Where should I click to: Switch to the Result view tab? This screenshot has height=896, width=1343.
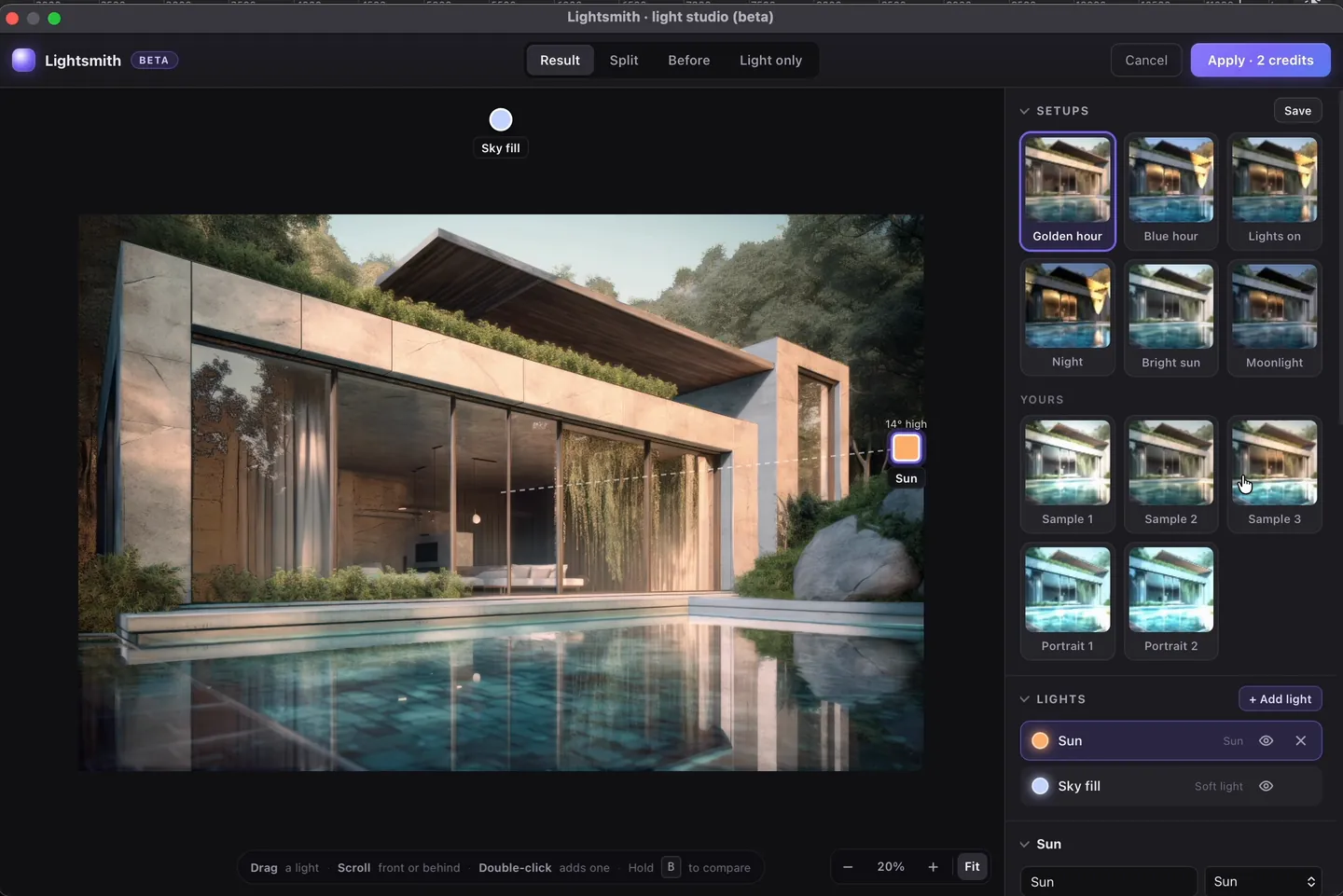[x=560, y=60]
